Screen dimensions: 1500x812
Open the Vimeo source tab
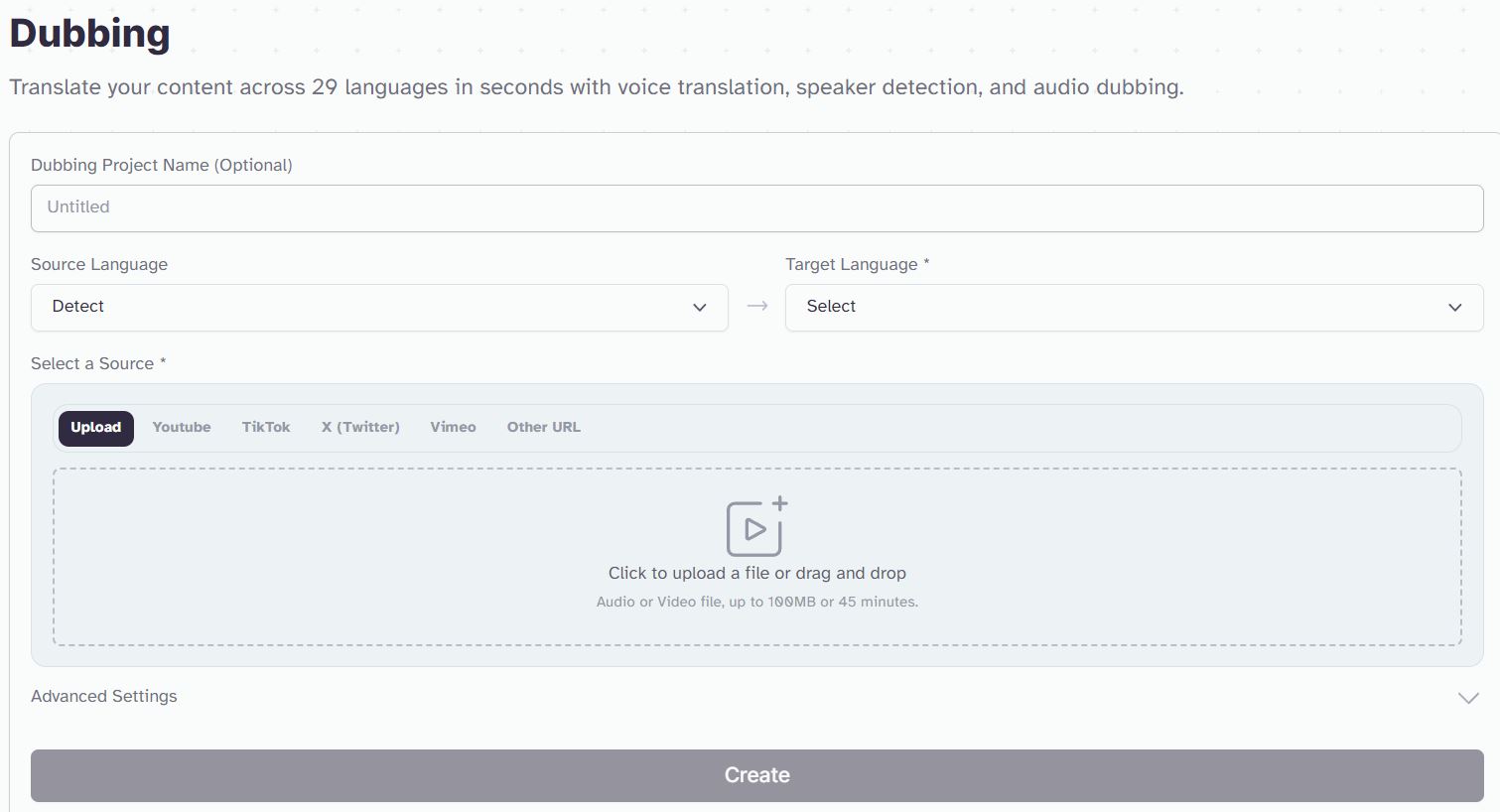click(x=453, y=428)
